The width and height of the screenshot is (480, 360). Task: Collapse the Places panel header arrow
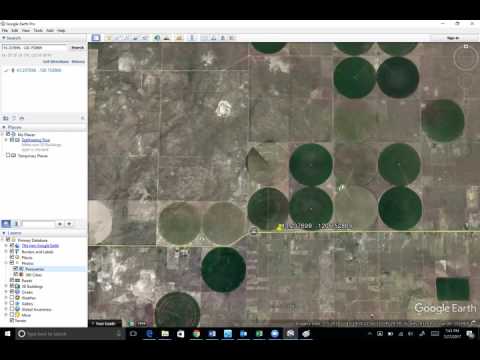(4, 127)
